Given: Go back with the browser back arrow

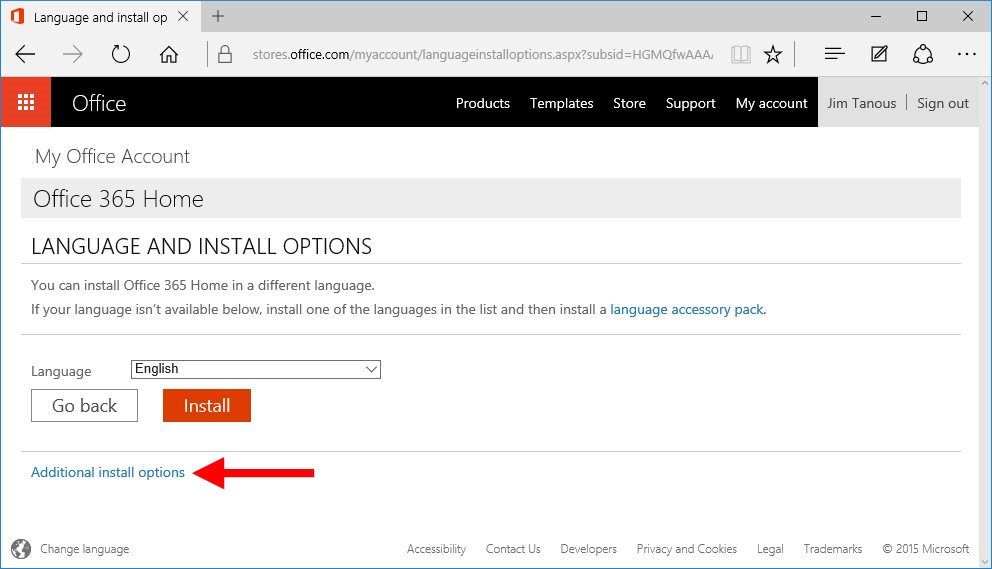Looking at the screenshot, I should (25, 54).
